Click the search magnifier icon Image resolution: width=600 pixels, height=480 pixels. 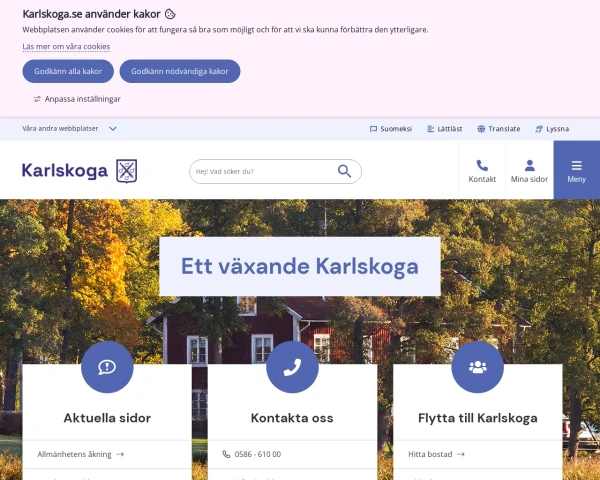[344, 171]
